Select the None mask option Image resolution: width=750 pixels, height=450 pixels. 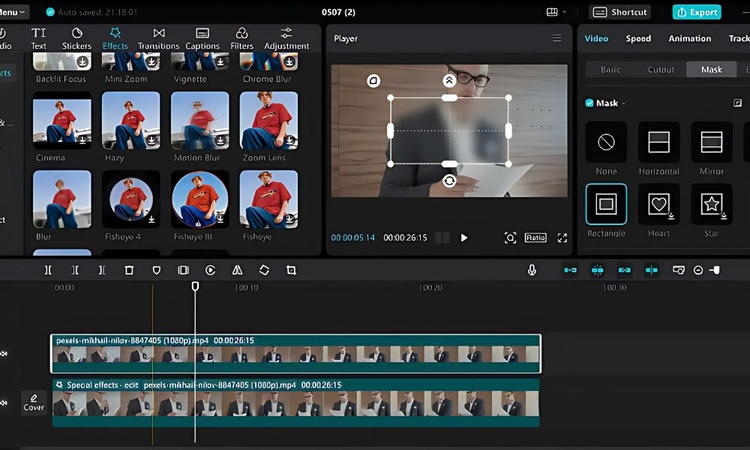606,142
